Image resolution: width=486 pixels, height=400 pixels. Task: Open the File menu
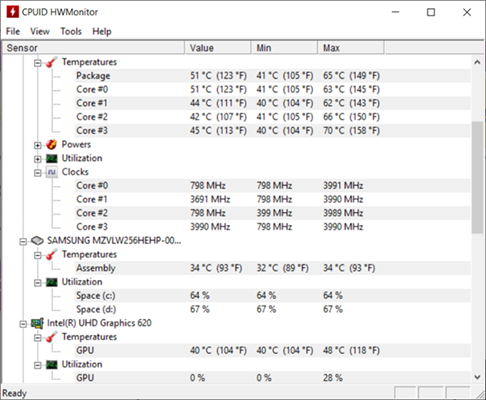point(13,31)
